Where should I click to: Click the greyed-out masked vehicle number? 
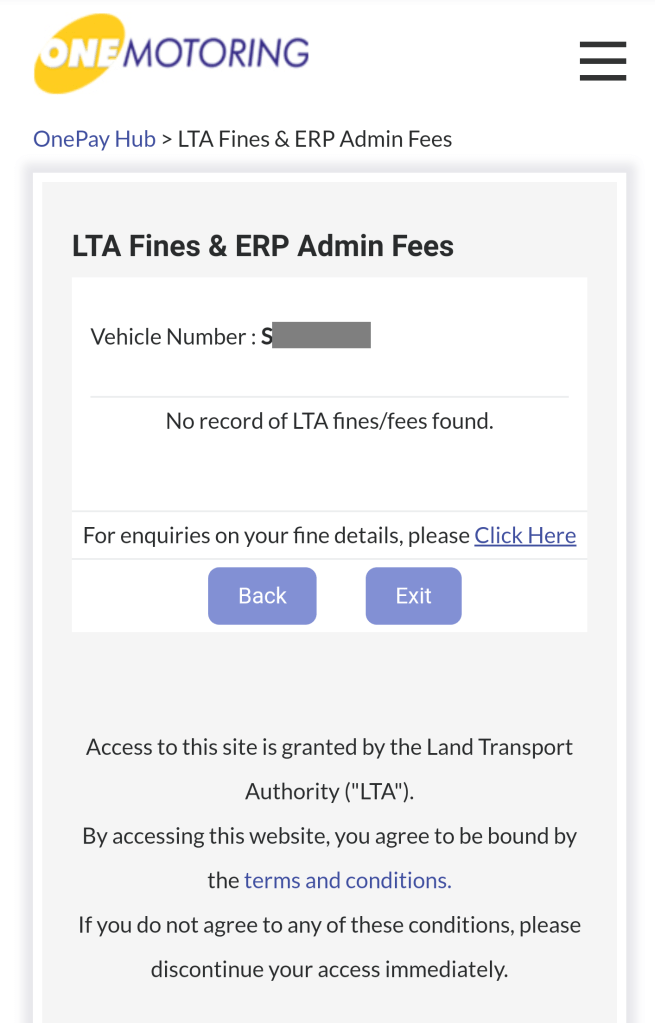pos(322,335)
